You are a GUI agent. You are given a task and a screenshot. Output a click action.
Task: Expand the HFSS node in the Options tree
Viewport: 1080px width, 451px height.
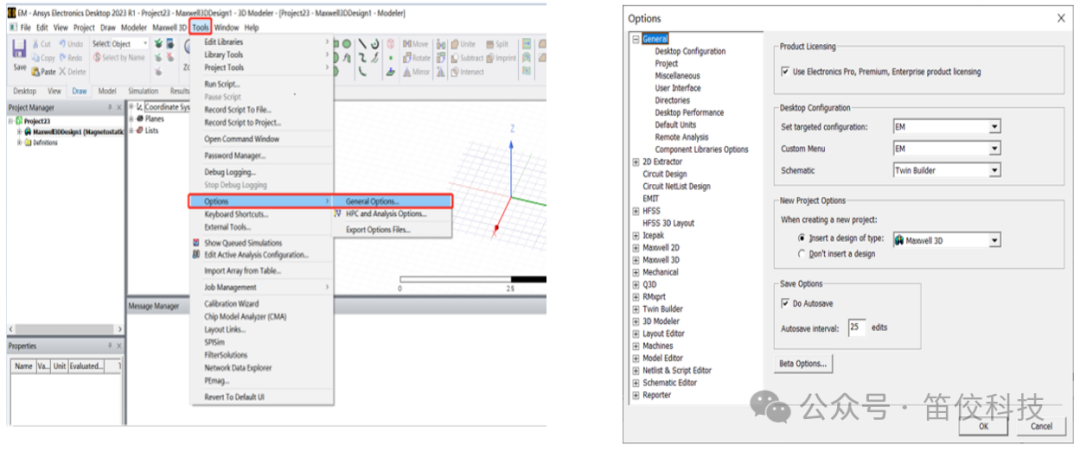coord(635,211)
